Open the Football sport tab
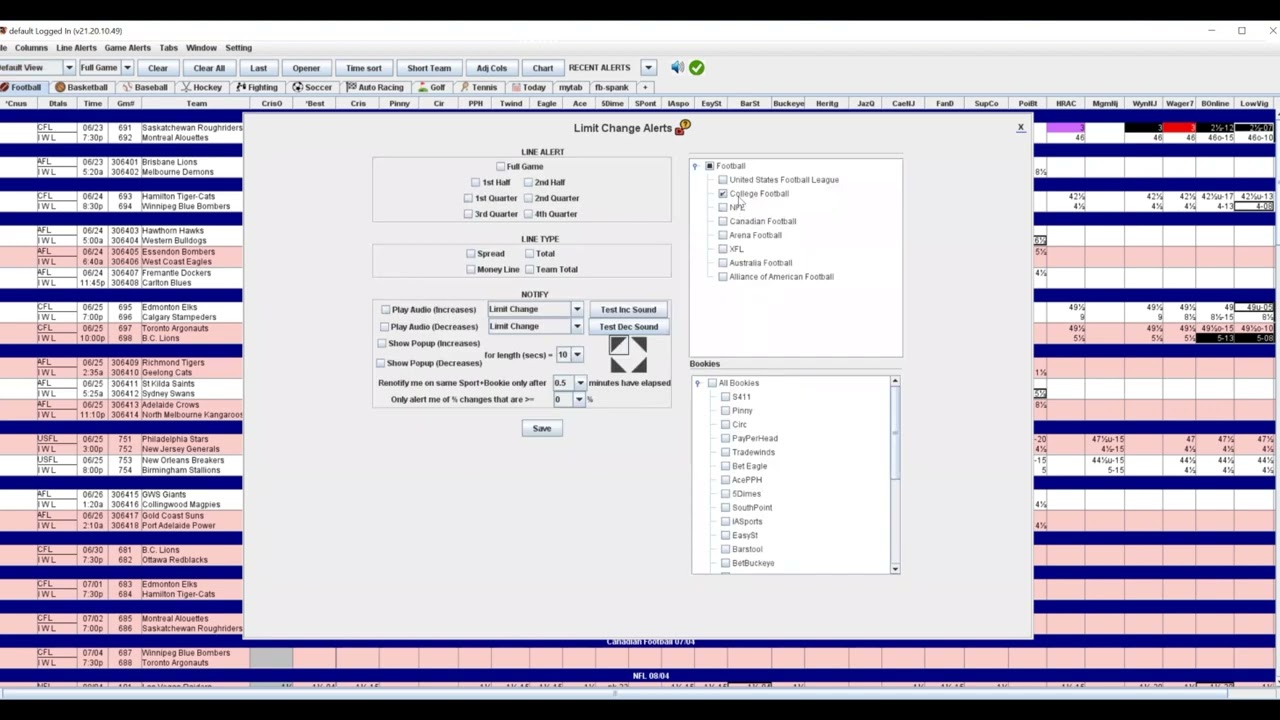 point(22,87)
